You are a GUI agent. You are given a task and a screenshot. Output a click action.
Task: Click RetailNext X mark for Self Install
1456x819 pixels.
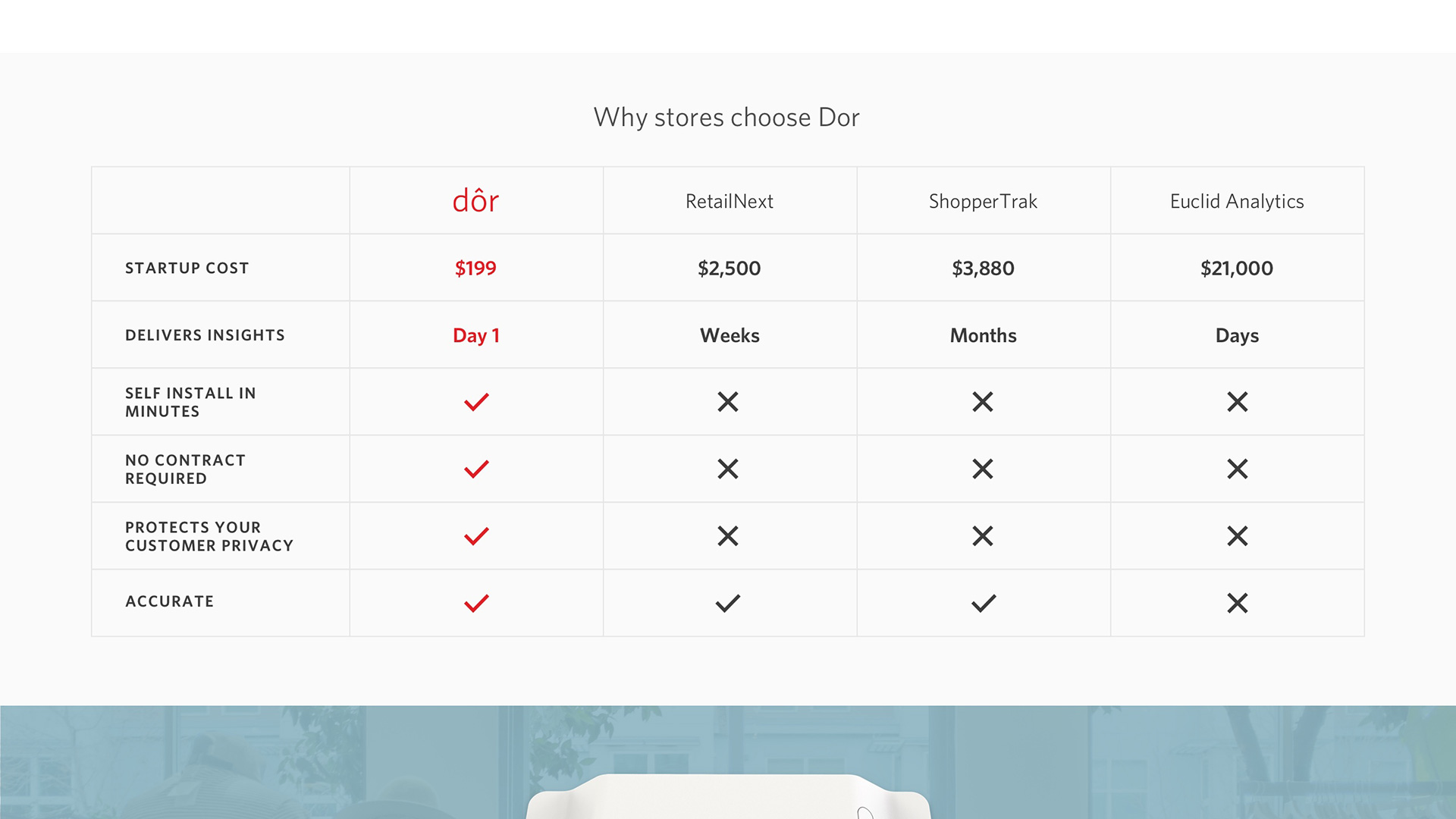click(x=728, y=402)
